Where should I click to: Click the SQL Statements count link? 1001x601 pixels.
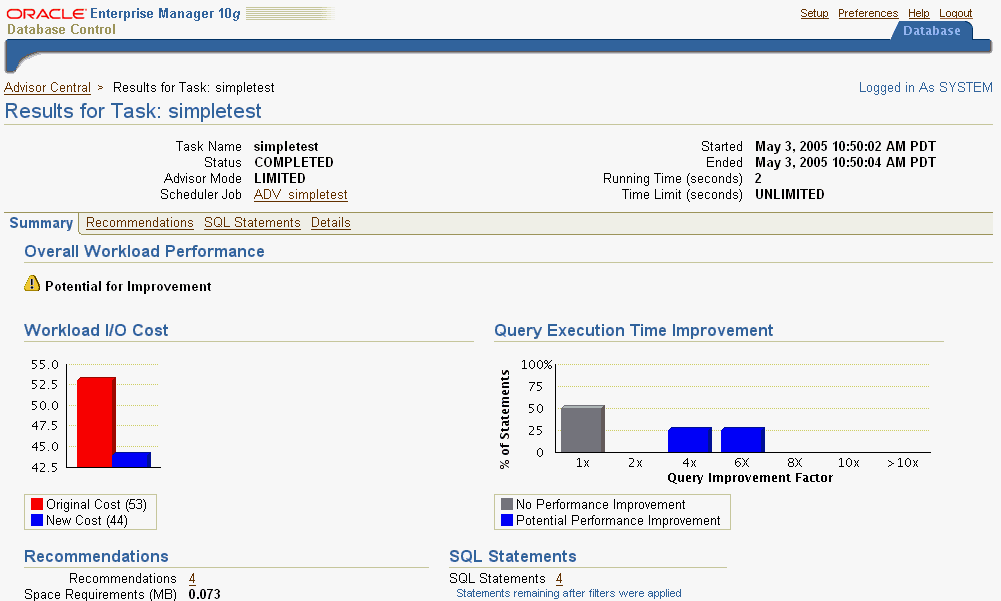[559, 579]
